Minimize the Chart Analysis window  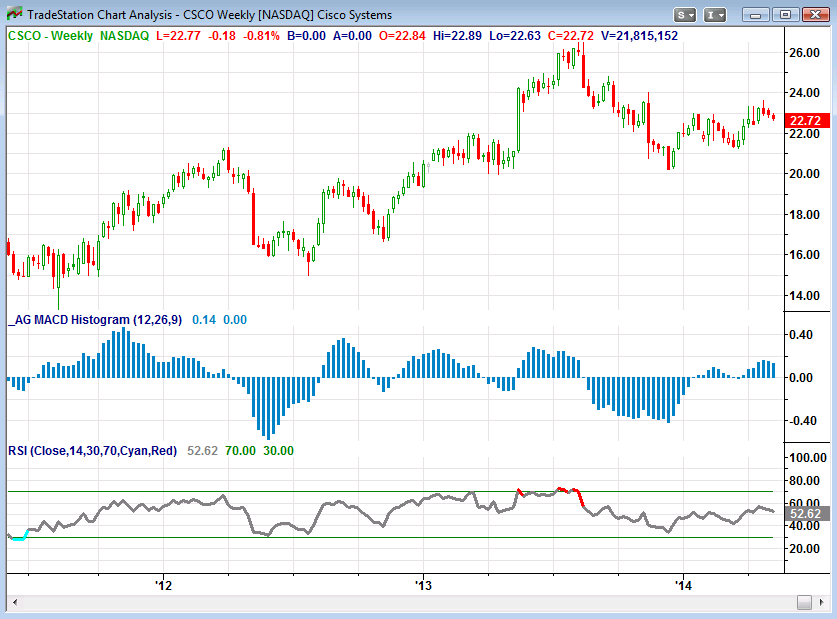(755, 15)
